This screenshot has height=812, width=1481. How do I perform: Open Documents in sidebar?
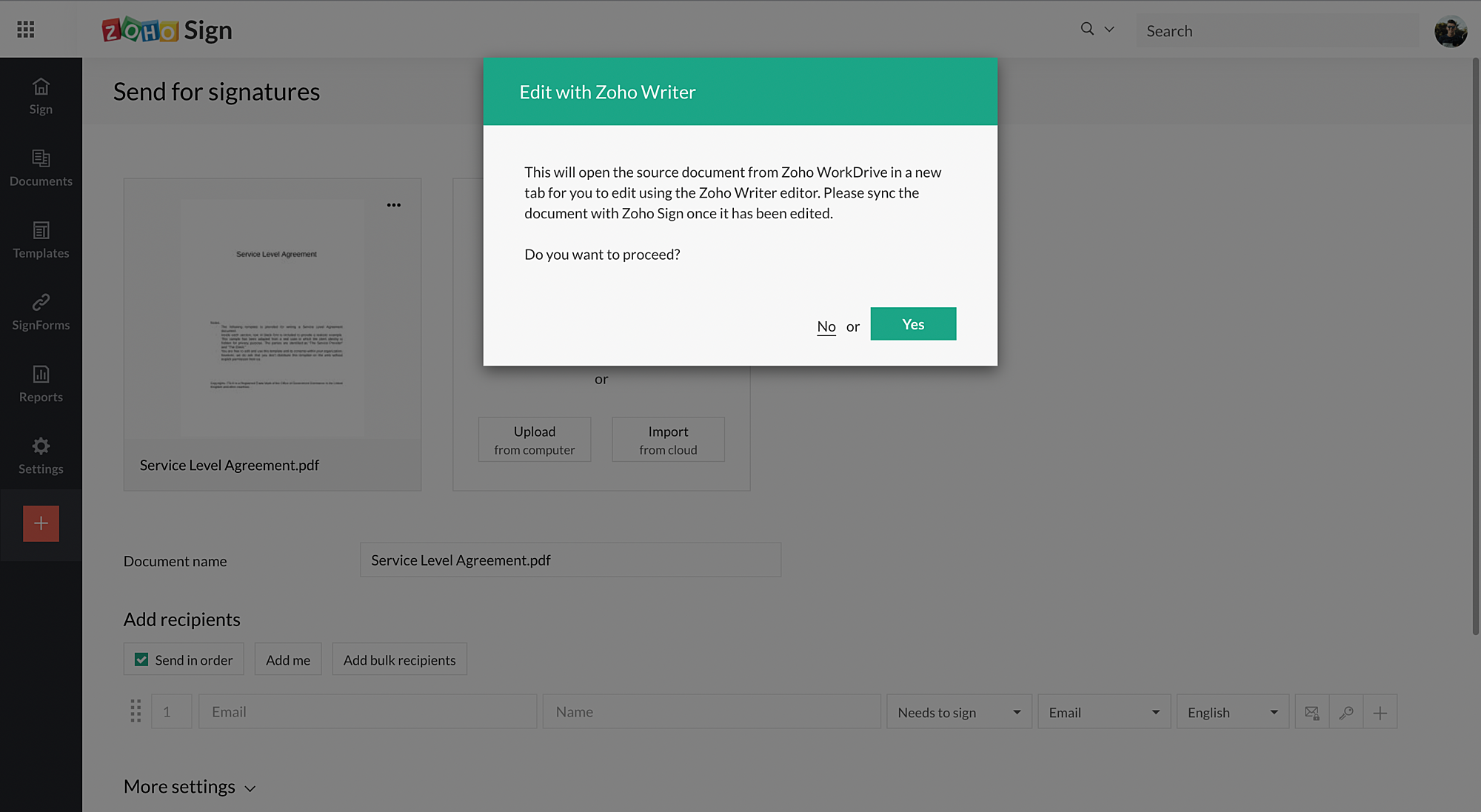tap(41, 168)
